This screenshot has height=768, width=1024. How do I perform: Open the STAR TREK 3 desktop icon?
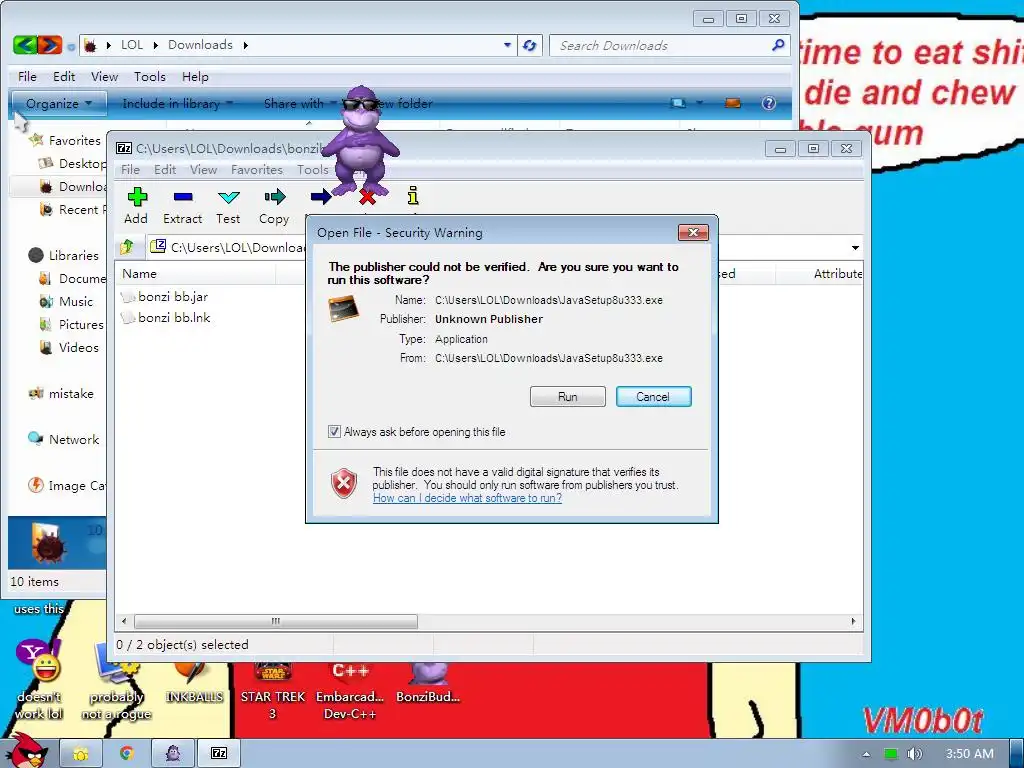click(273, 692)
